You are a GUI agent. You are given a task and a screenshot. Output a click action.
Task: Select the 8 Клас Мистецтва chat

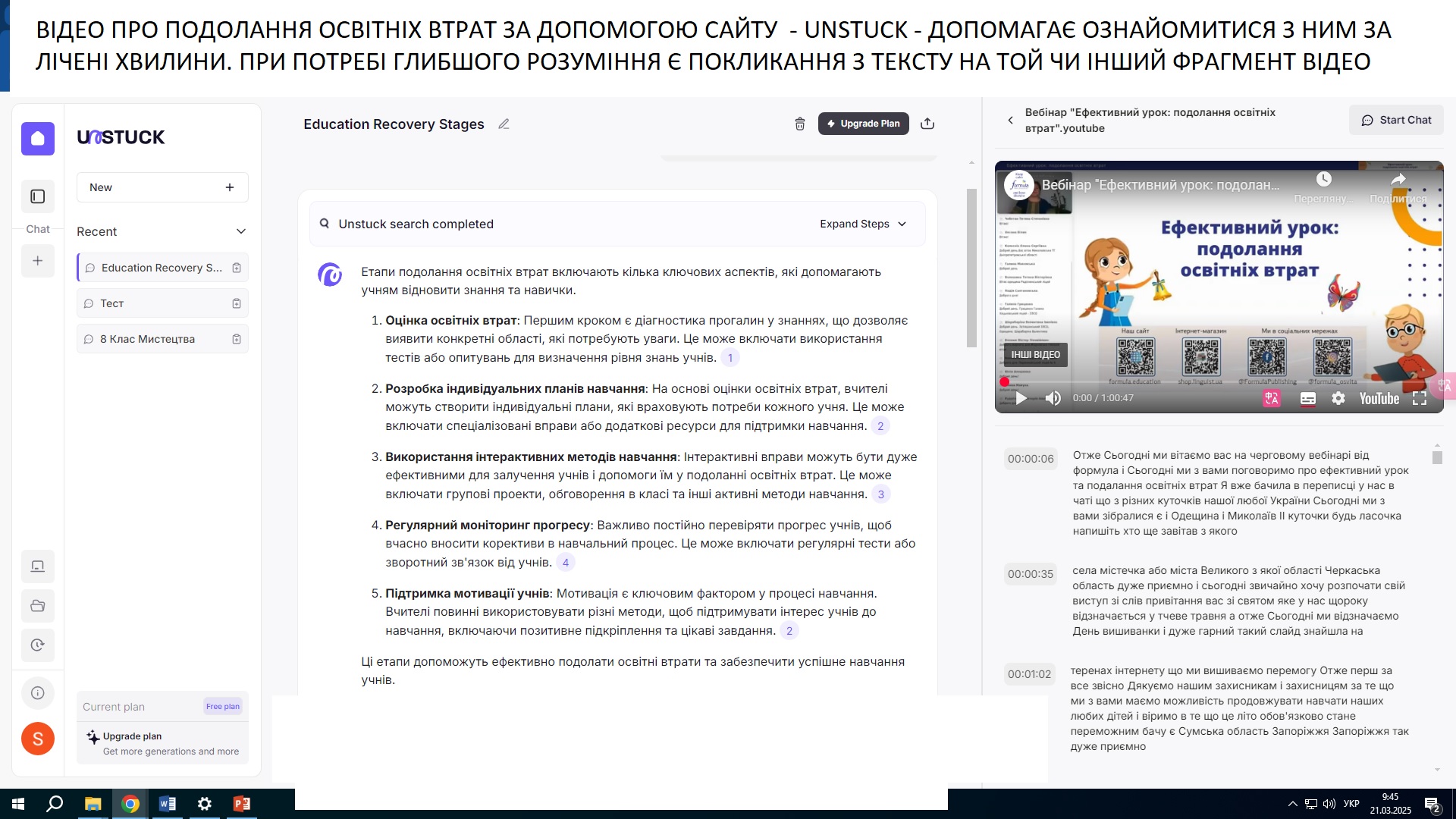click(x=162, y=339)
